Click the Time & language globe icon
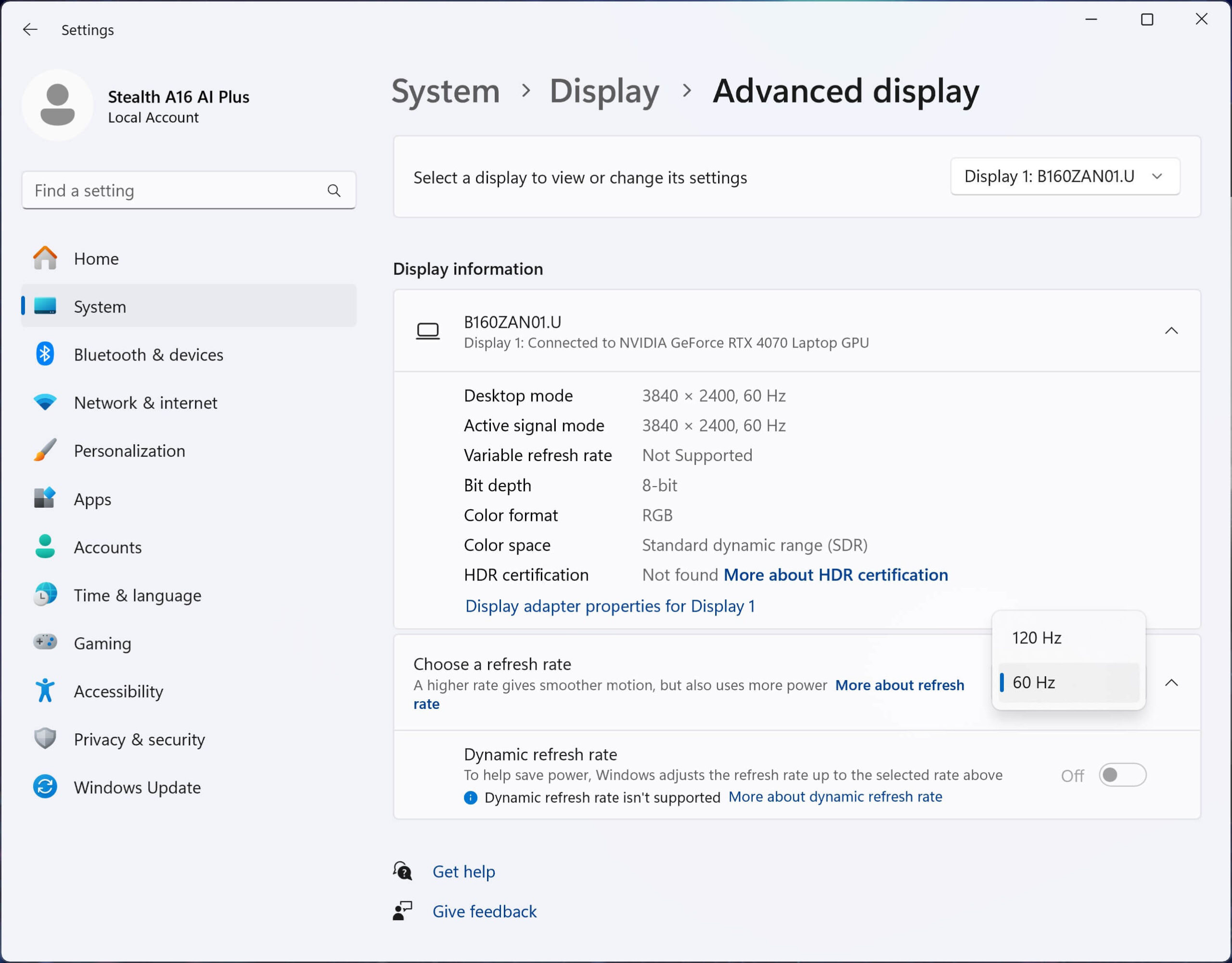Screen dimensions: 1232x963 [45, 595]
